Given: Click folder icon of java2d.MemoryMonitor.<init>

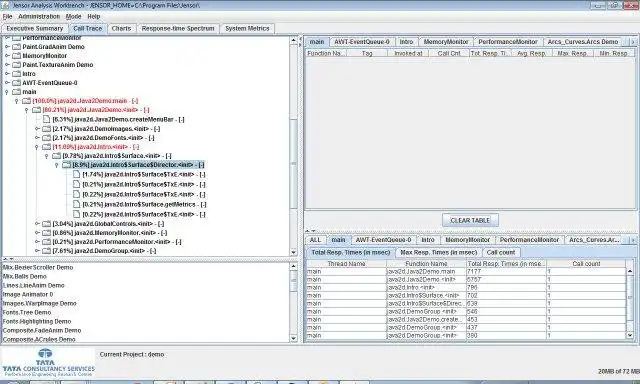Looking at the screenshot, I should pos(47,233).
